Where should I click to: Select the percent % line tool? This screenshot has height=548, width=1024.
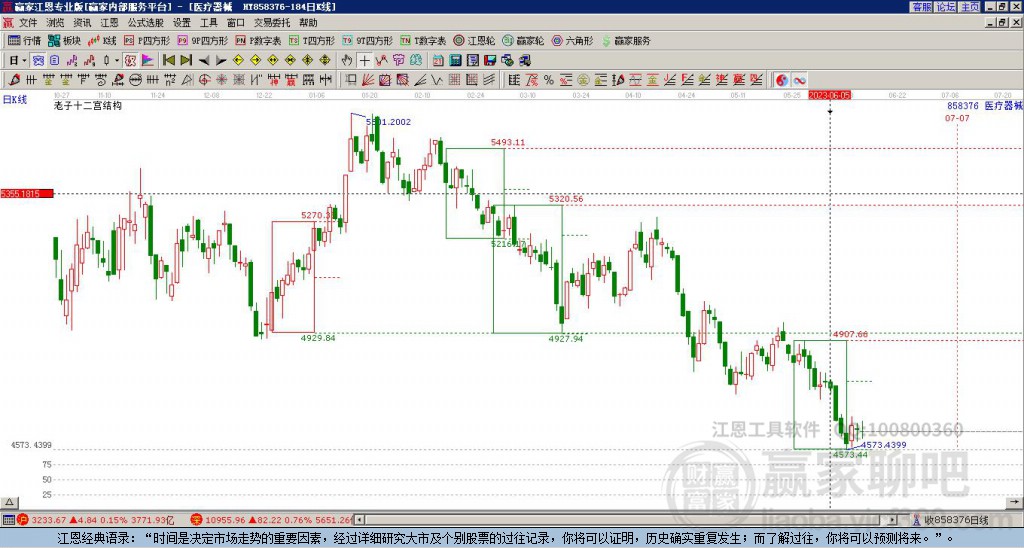tap(549, 80)
